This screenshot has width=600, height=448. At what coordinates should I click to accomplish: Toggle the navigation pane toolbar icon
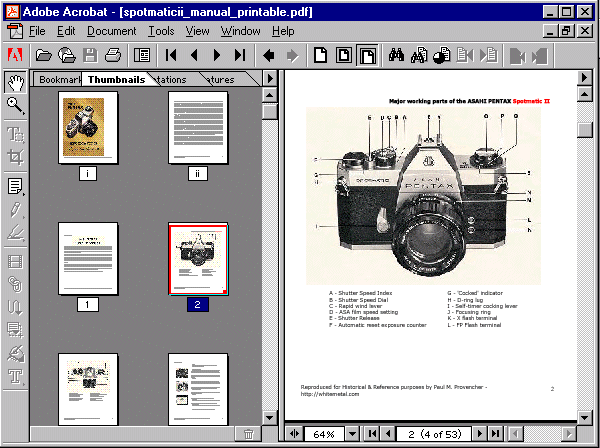pyautogui.click(x=142, y=56)
